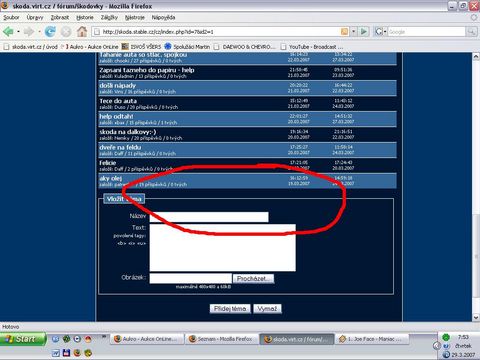Image resolution: width=480 pixels, height=360 pixels.
Task: Reload the page with the refresh icon
Action: pos(50,32)
